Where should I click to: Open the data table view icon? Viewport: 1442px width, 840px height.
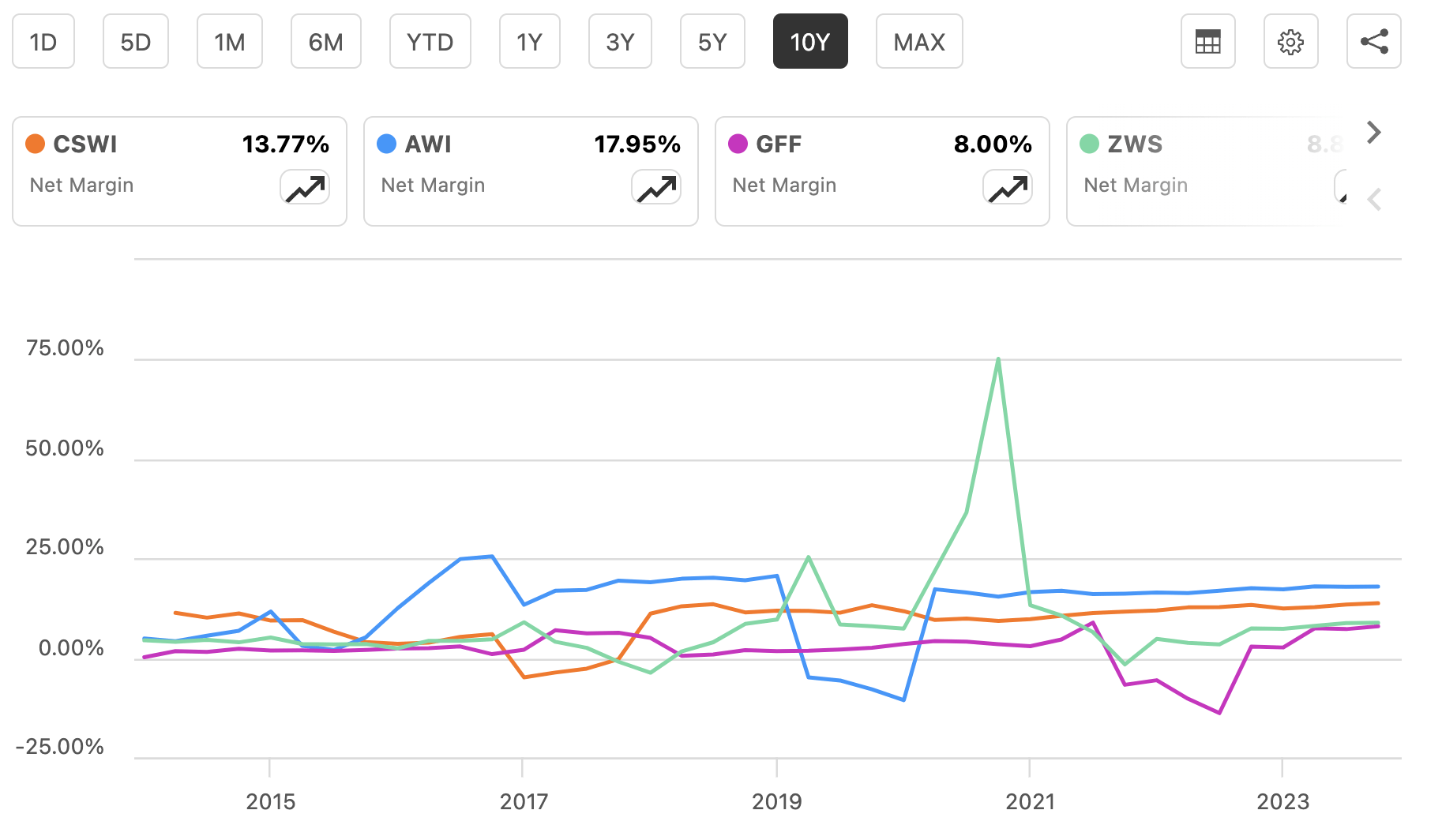pos(1207,41)
